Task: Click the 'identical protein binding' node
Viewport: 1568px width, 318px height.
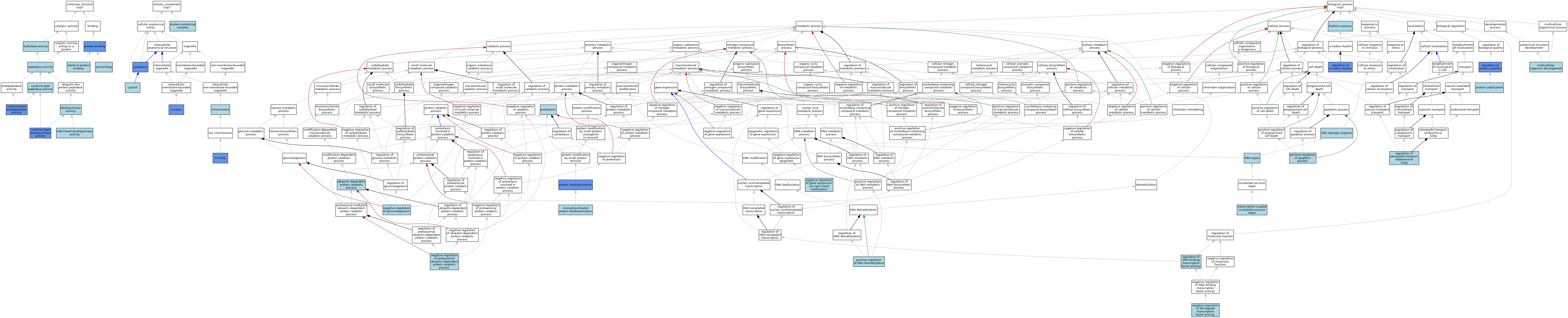Action: pyautogui.click(x=79, y=67)
